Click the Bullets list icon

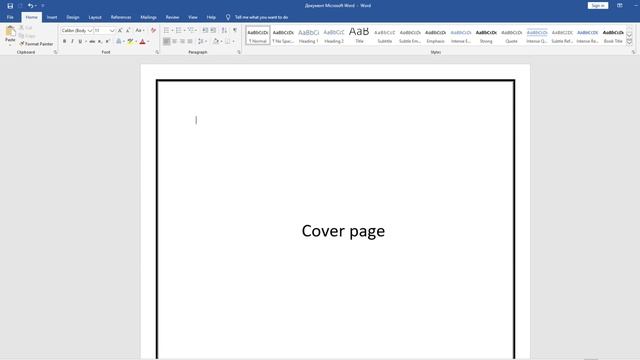click(x=167, y=31)
